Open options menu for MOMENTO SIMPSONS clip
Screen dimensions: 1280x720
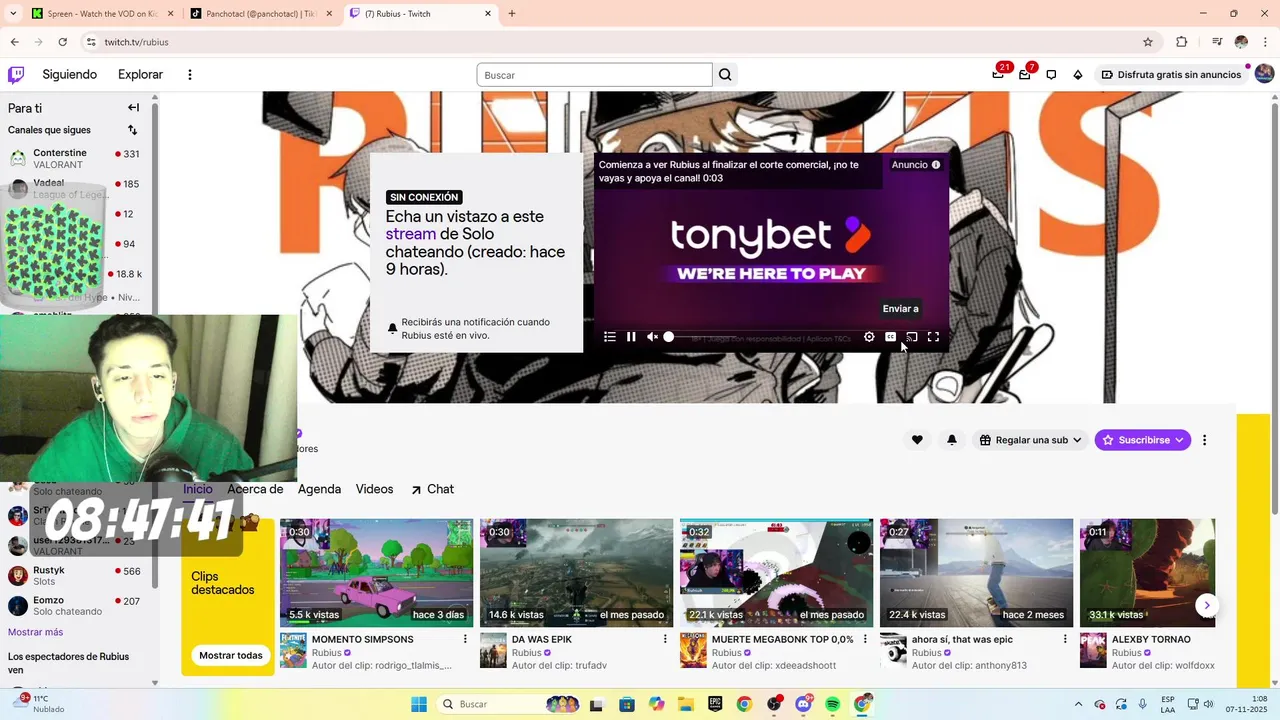[465, 639]
